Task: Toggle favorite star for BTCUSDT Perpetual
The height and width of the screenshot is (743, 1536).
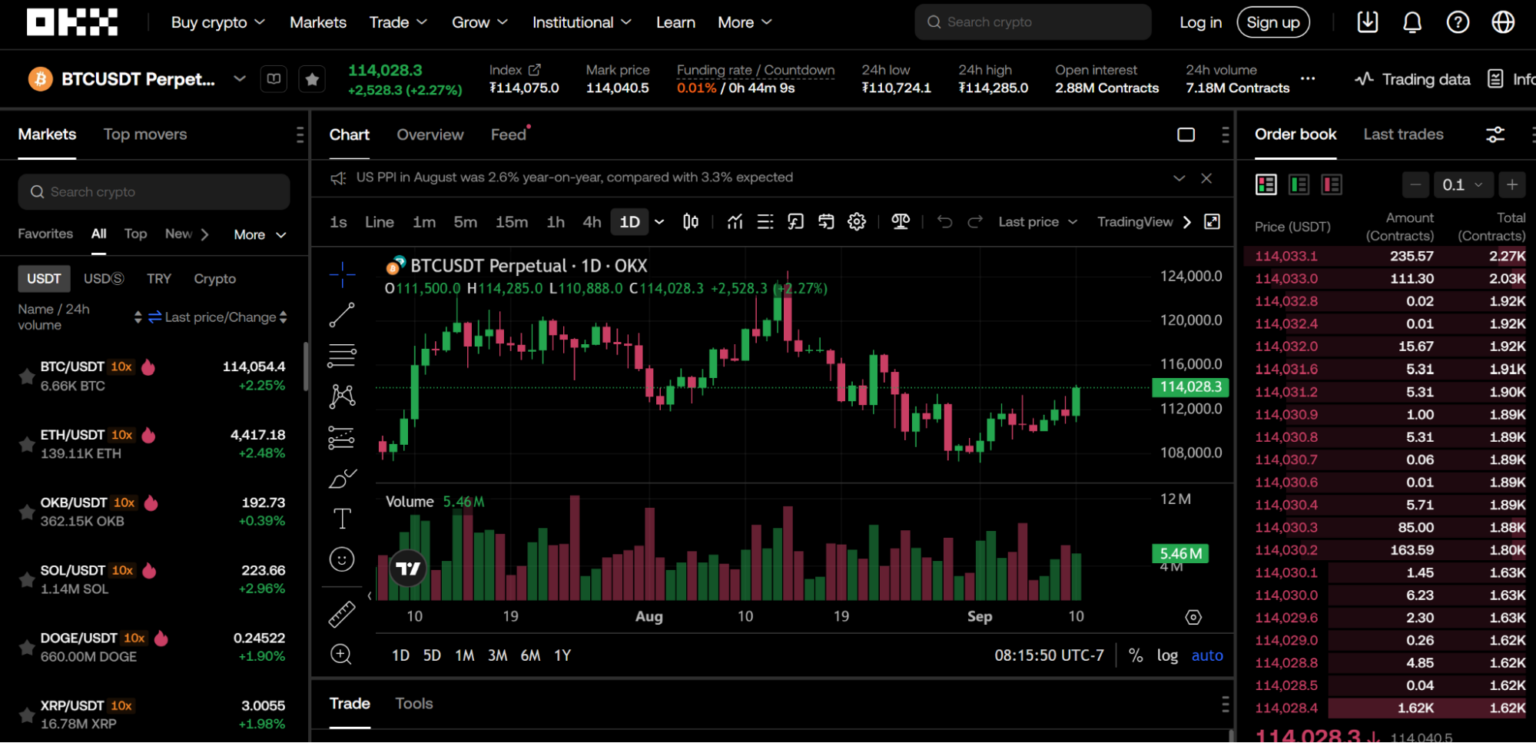Action: click(312, 79)
